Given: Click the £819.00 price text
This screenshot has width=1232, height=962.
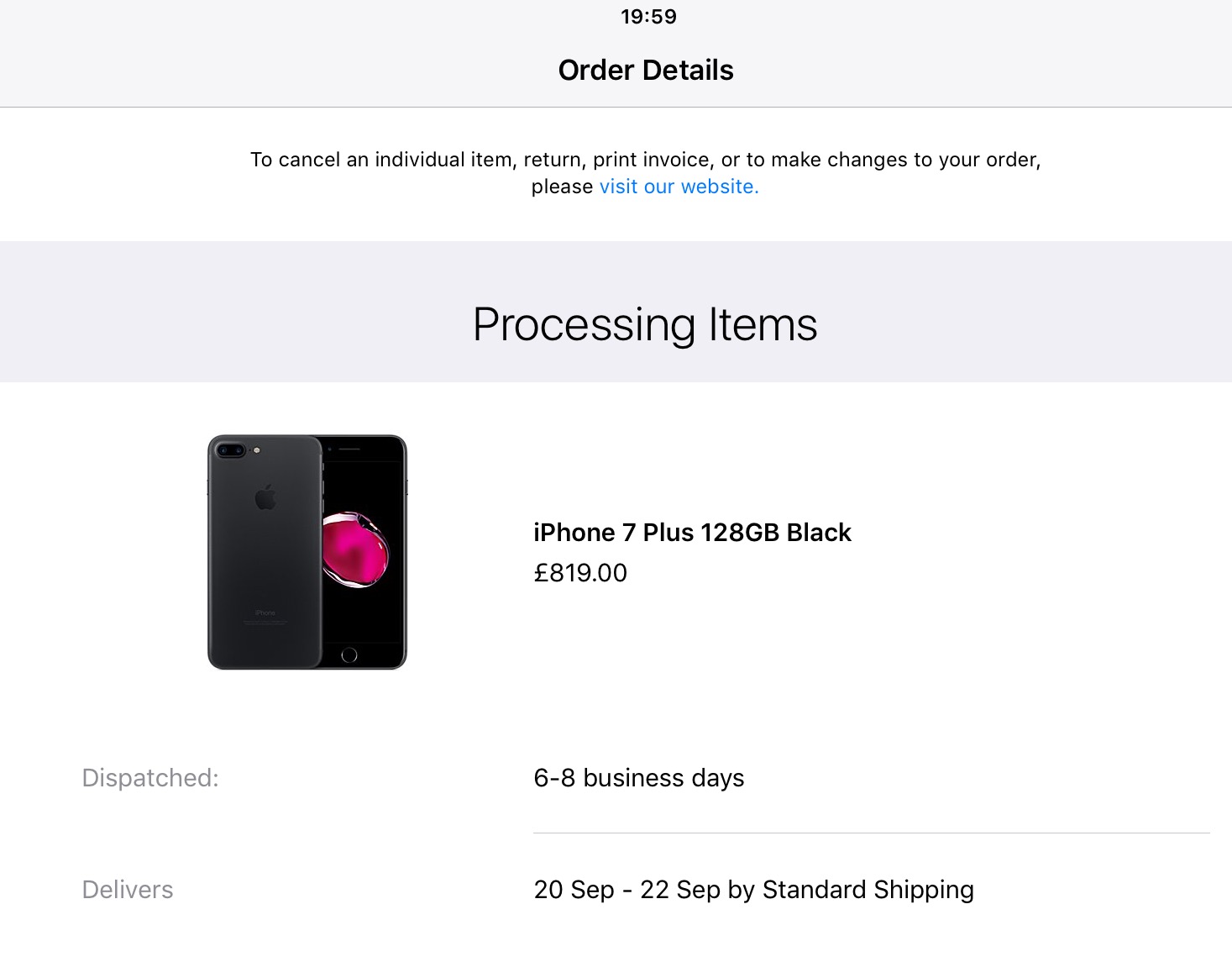Looking at the screenshot, I should [x=580, y=573].
